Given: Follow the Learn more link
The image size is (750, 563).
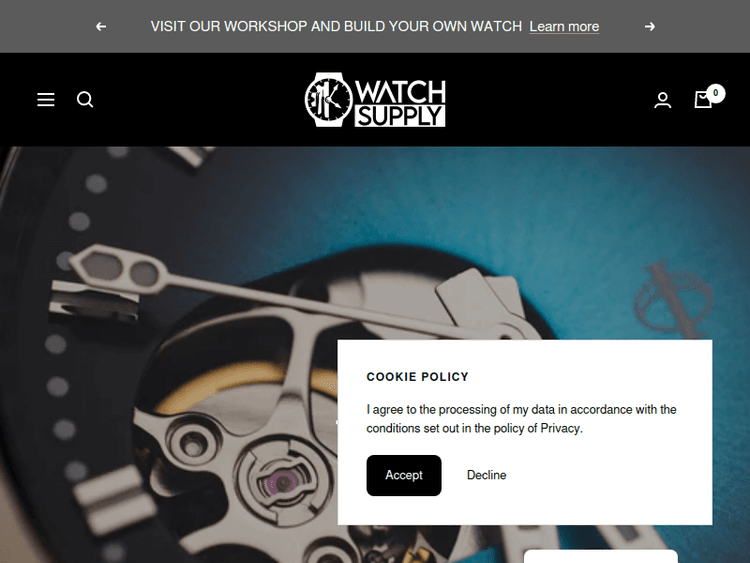Looking at the screenshot, I should tap(564, 26).
